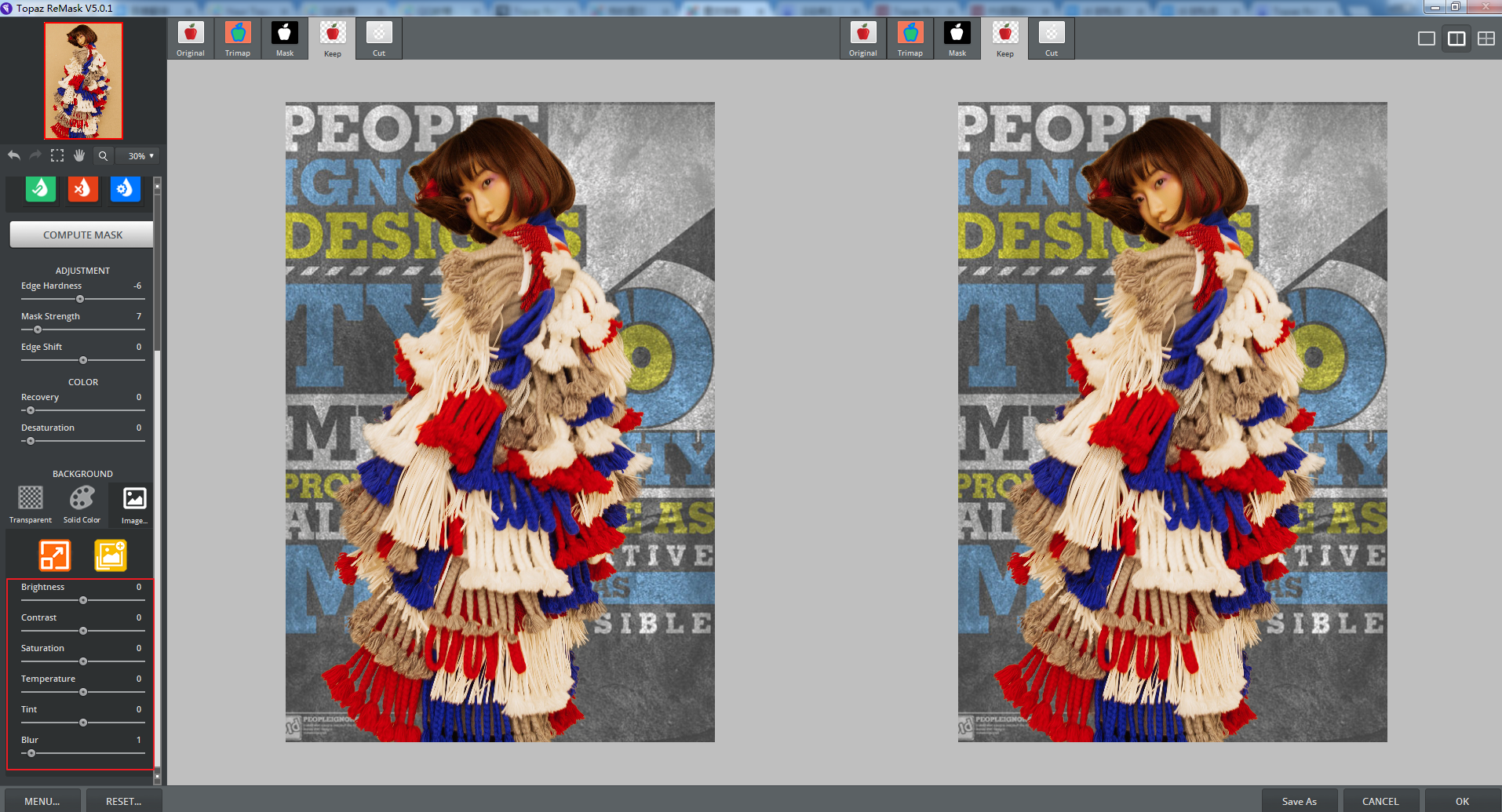
Task: Select dual view layout icon
Action: (x=1456, y=38)
